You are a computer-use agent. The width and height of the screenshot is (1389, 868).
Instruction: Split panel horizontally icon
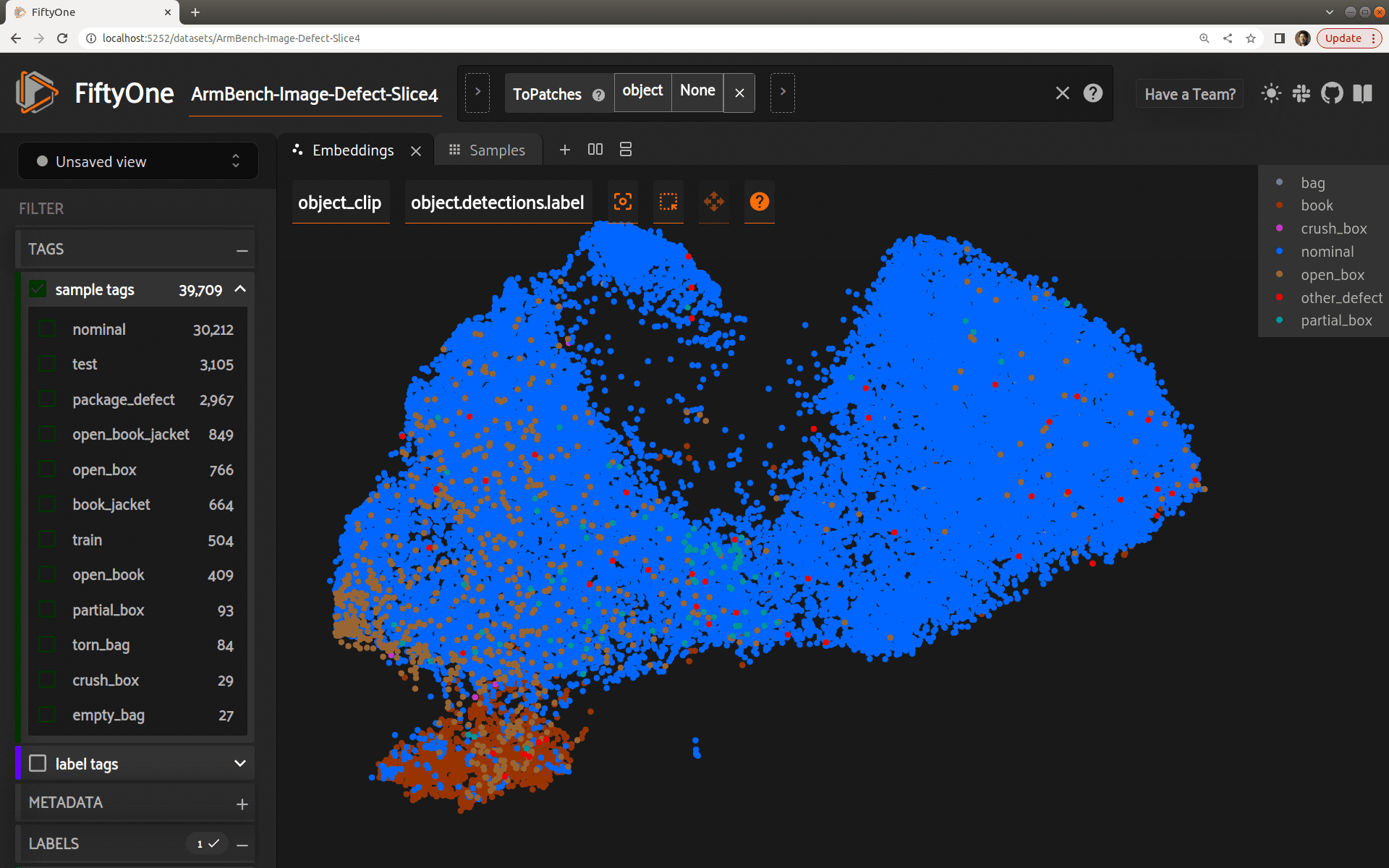pos(595,149)
